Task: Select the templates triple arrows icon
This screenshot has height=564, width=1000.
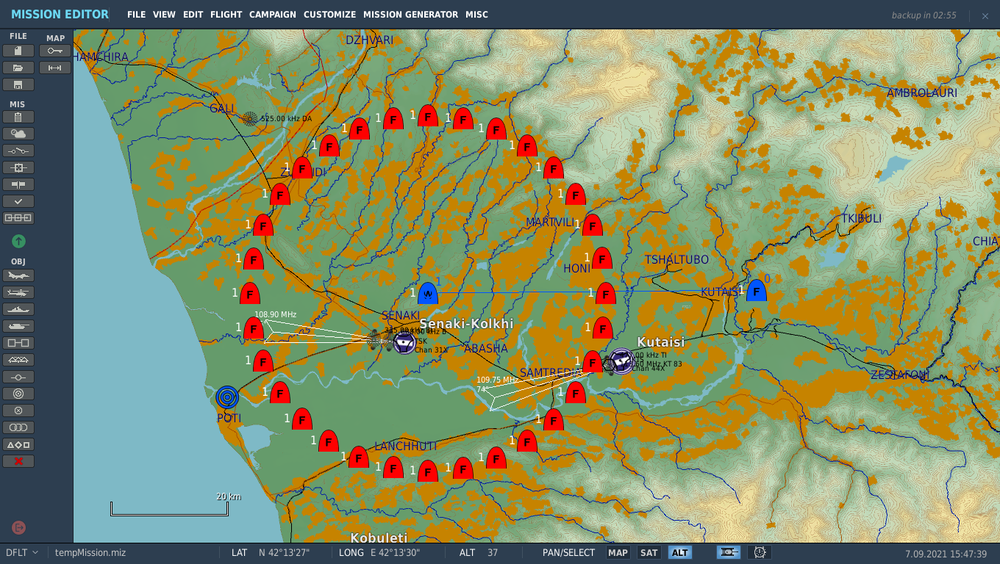Action: 18,360
